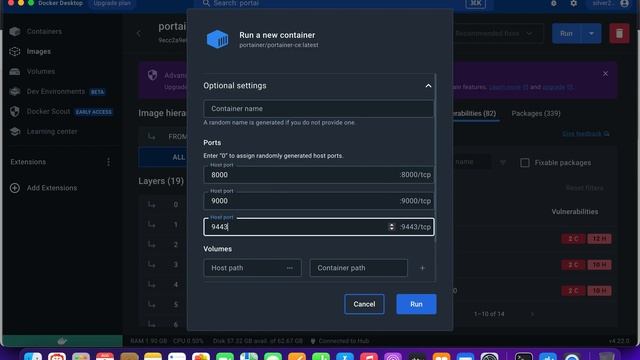Select the ALL layers row

(163, 157)
